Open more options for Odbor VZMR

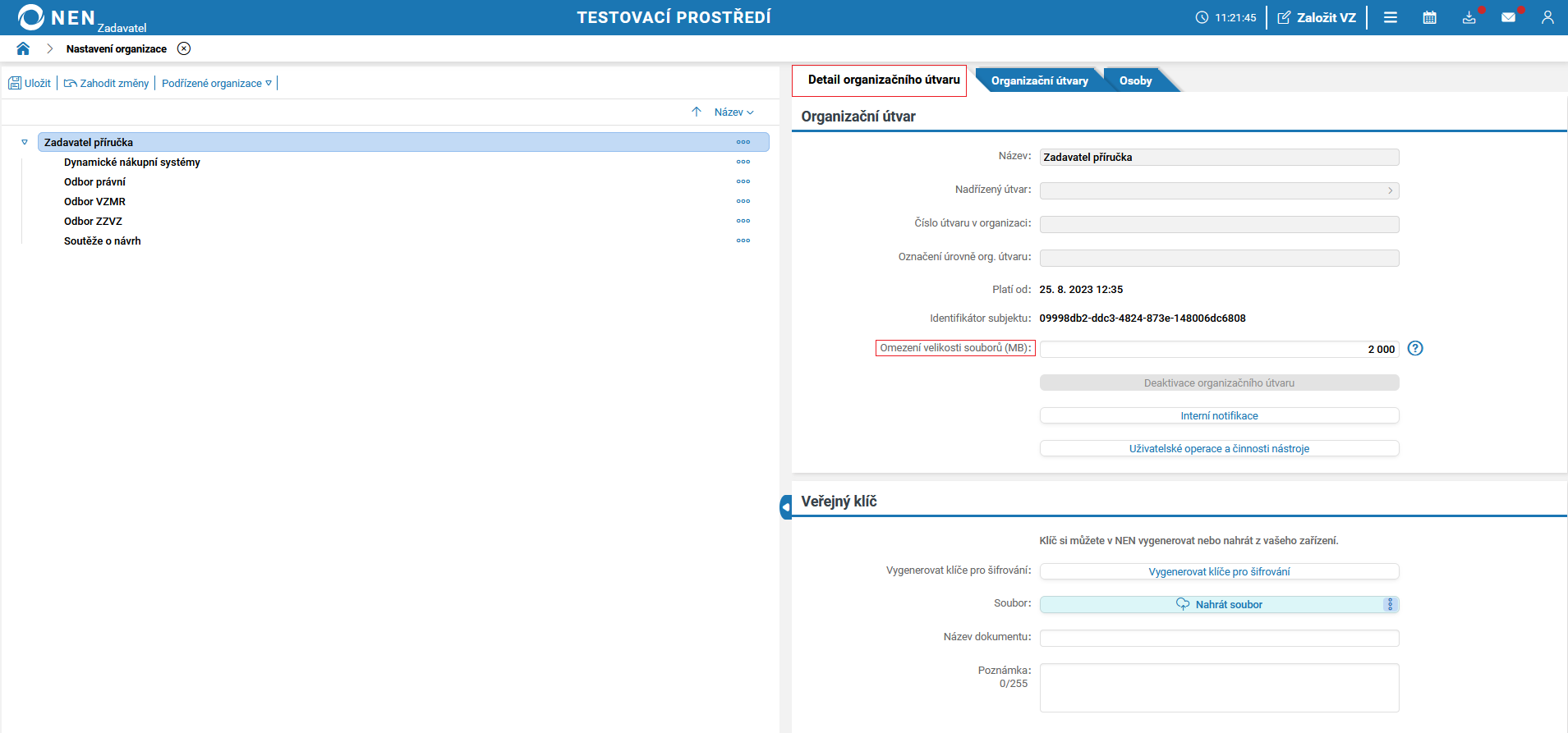point(743,201)
